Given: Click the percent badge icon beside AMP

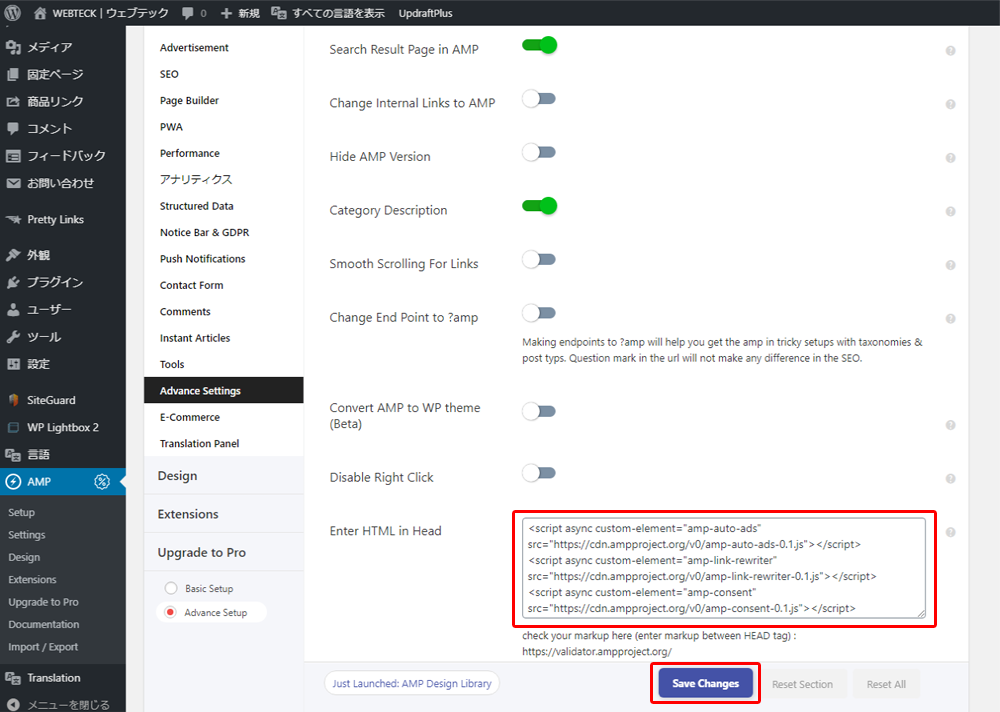Looking at the screenshot, I should [x=102, y=482].
